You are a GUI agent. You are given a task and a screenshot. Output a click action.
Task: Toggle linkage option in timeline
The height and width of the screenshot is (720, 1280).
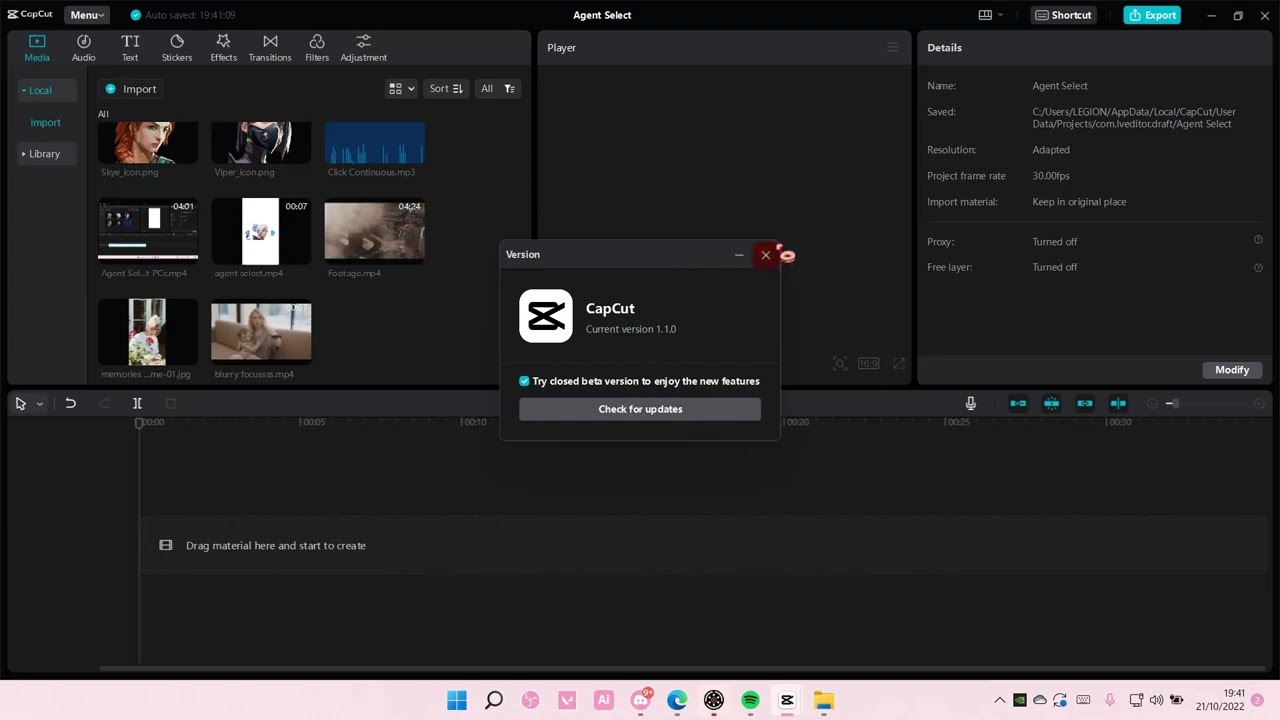click(x=1085, y=403)
